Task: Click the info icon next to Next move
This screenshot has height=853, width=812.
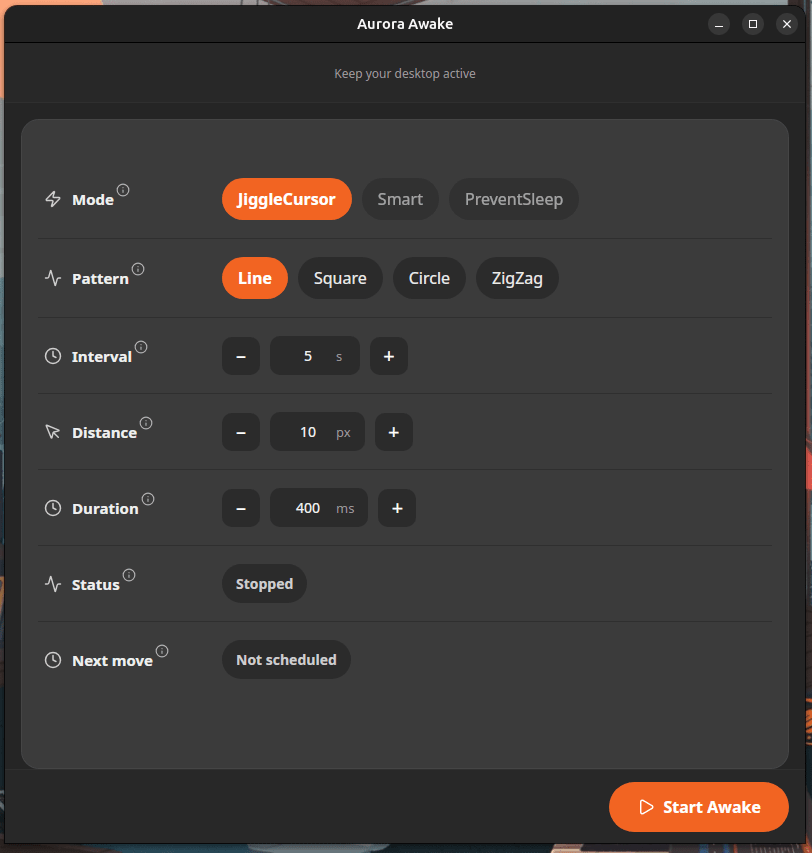Action: click(162, 651)
